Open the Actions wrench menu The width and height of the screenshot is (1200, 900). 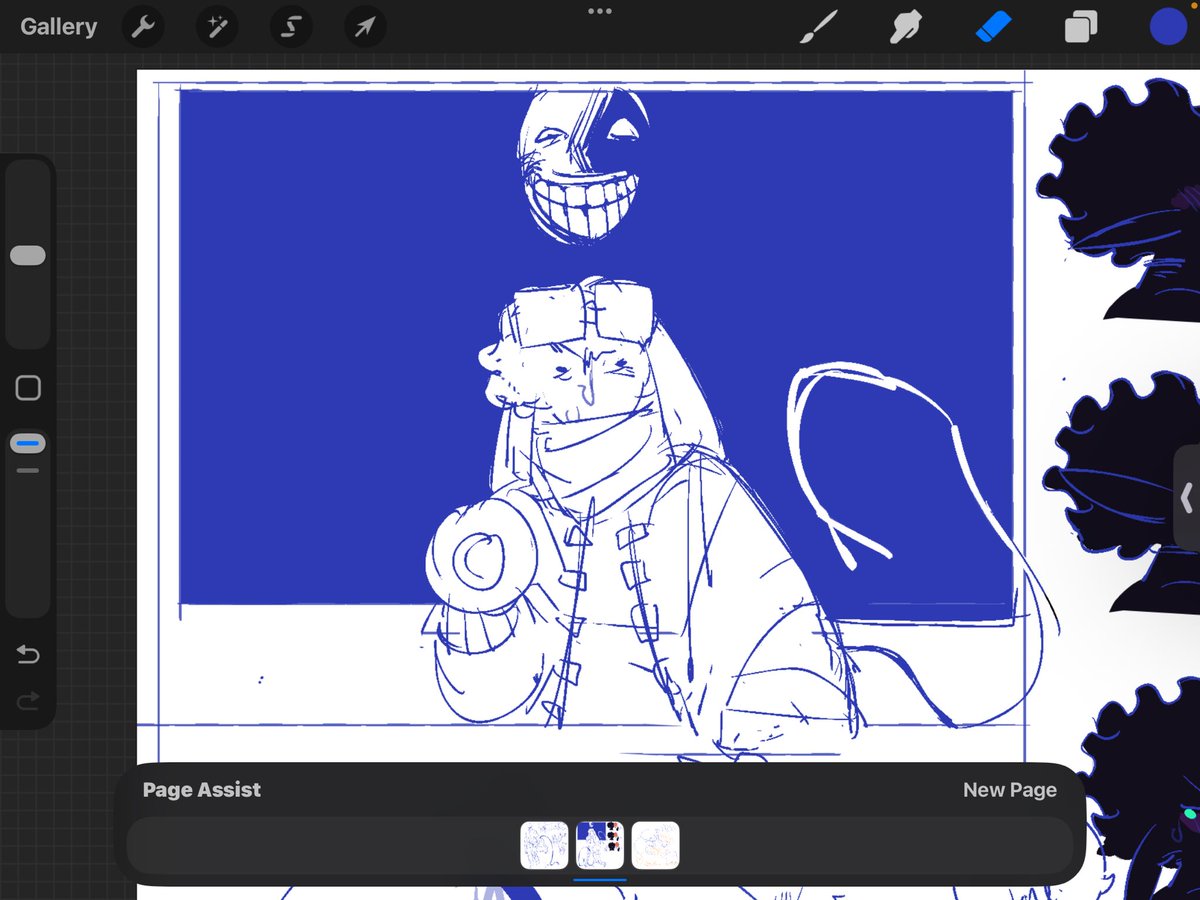click(143, 27)
